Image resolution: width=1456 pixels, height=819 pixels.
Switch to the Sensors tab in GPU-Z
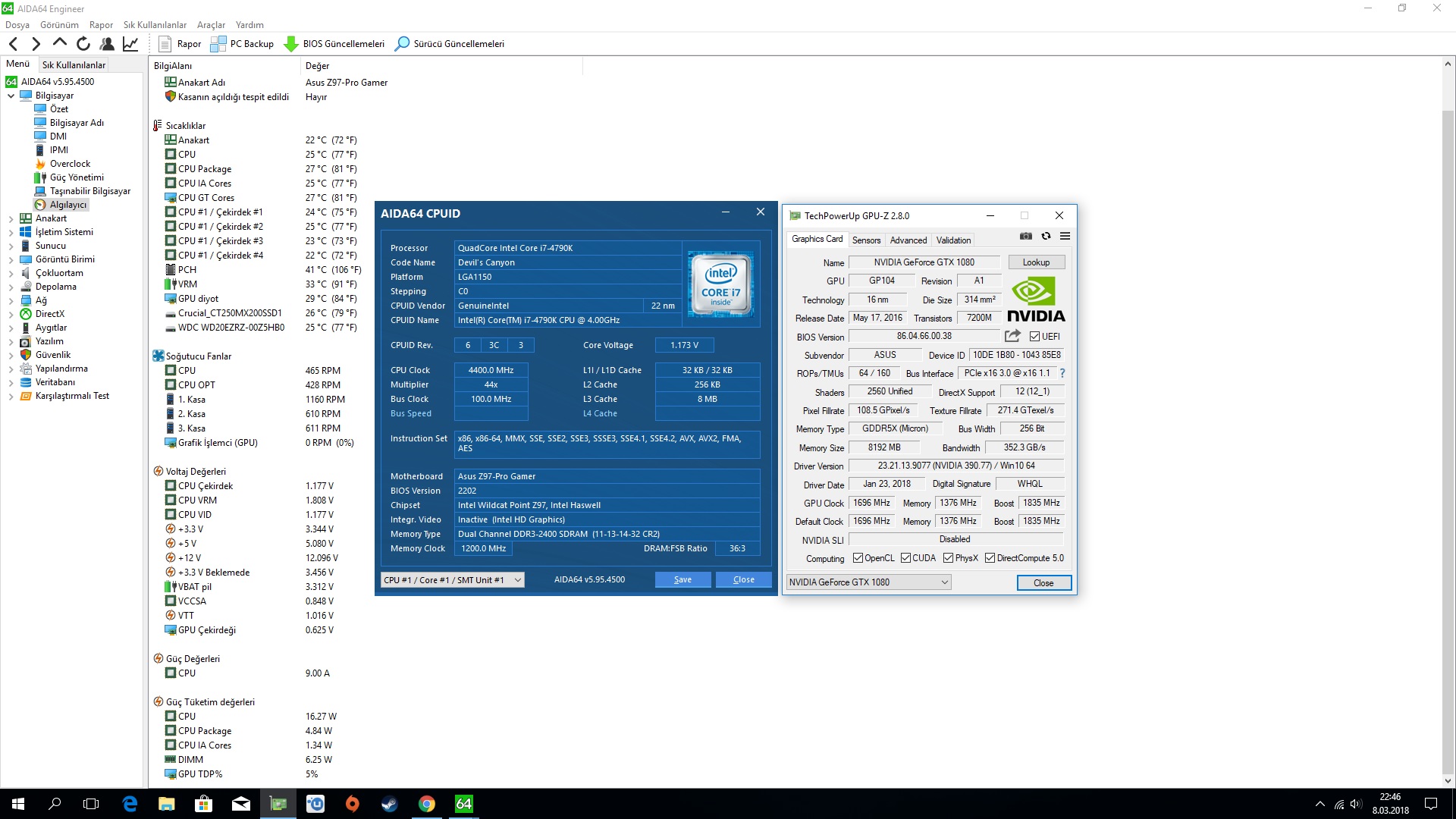click(866, 240)
